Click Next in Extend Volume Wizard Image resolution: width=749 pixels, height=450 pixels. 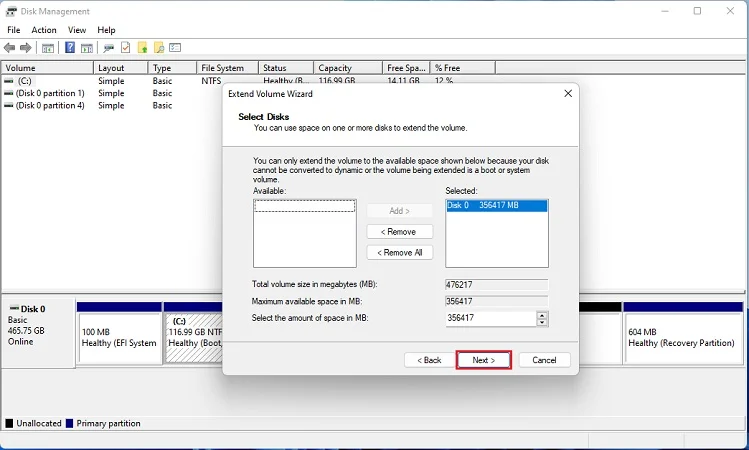(x=484, y=360)
